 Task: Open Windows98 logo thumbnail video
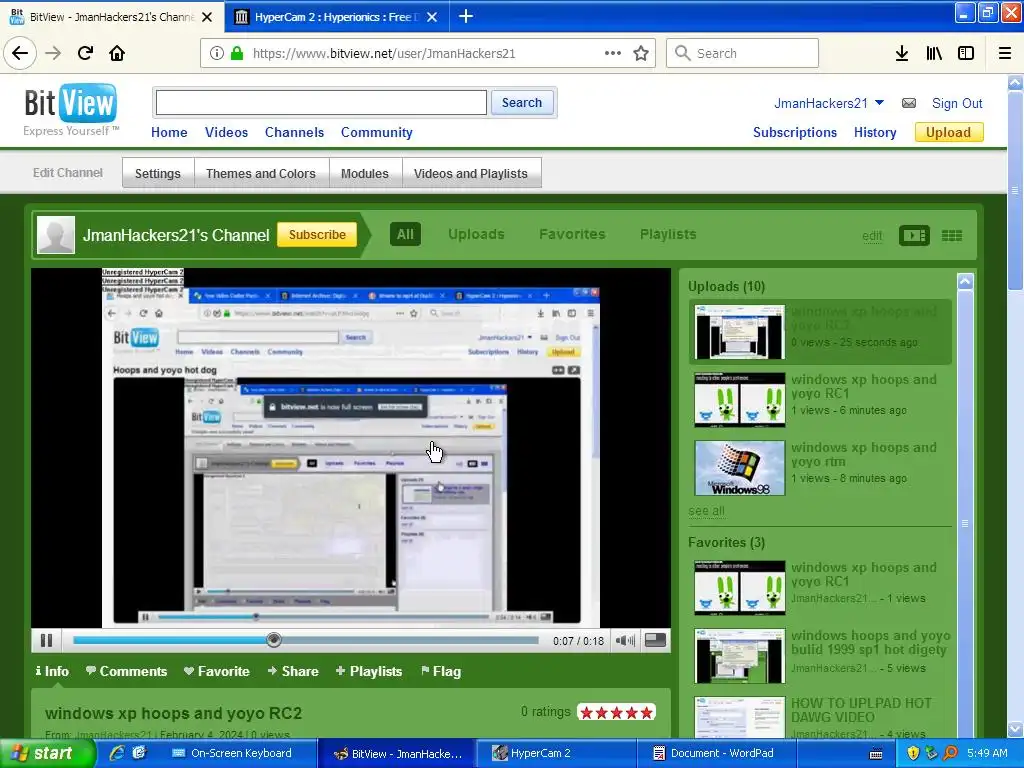(x=740, y=468)
